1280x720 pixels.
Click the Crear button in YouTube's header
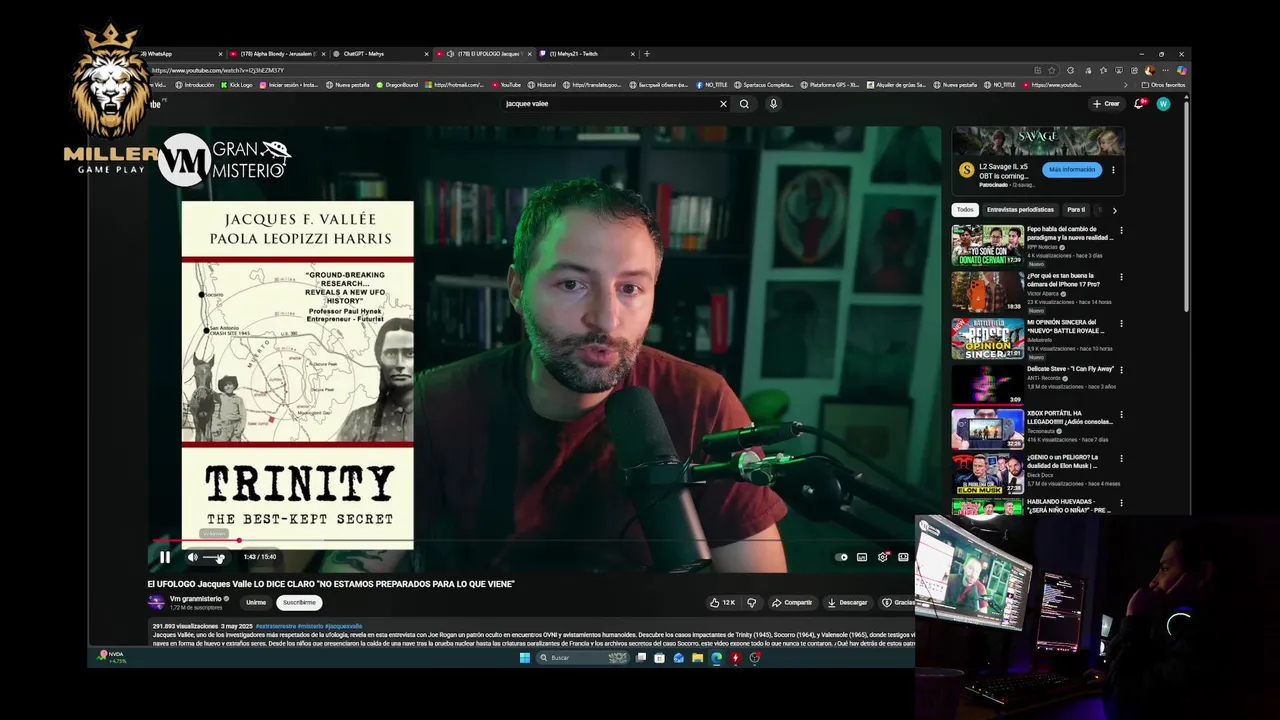[x=1106, y=103]
